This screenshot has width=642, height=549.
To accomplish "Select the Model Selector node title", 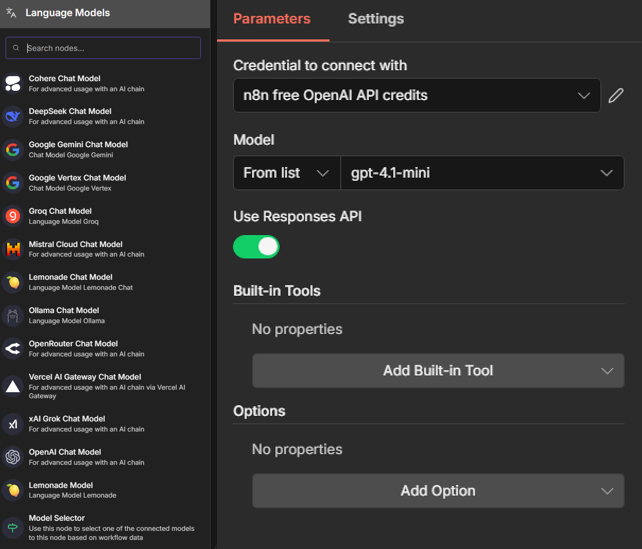I will (57, 518).
